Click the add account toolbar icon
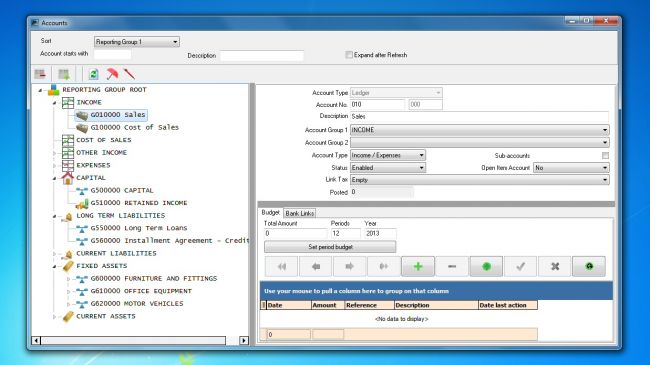The height and width of the screenshot is (365, 650). (x=64, y=74)
